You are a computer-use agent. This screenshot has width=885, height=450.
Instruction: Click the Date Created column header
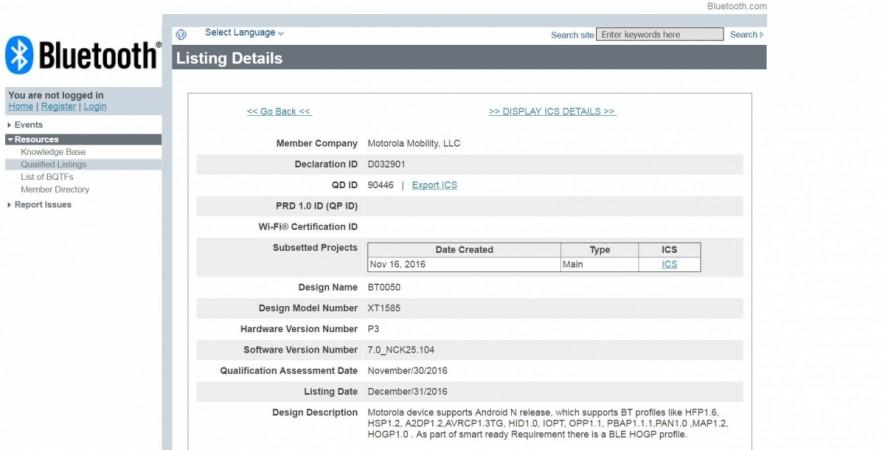464,250
